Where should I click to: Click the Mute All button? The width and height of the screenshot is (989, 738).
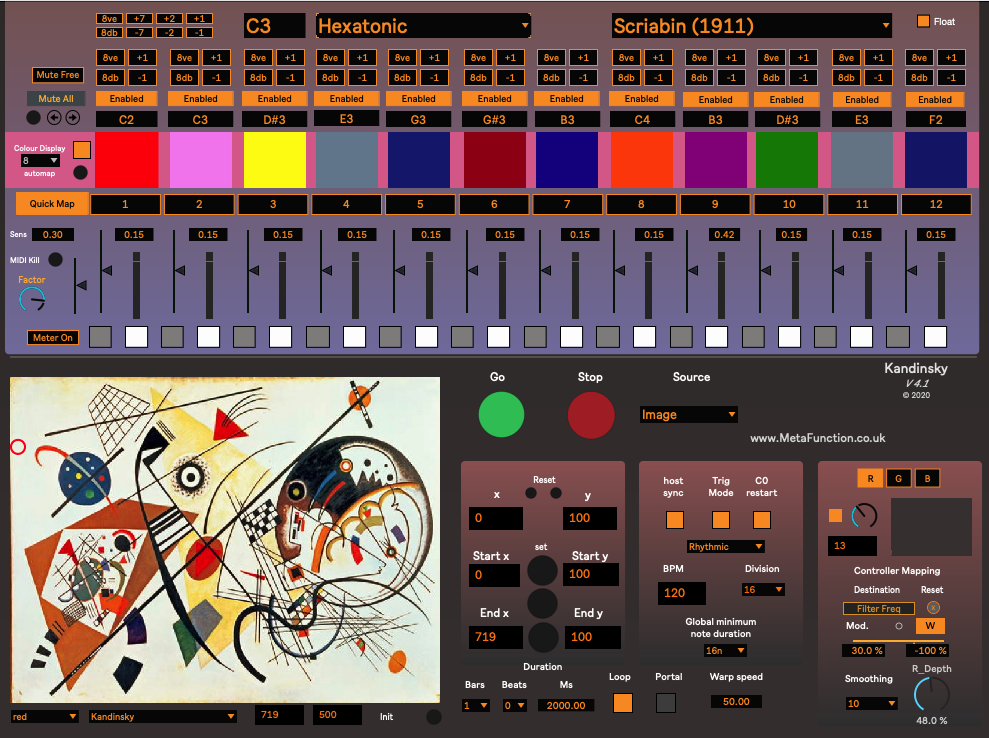tap(56, 98)
